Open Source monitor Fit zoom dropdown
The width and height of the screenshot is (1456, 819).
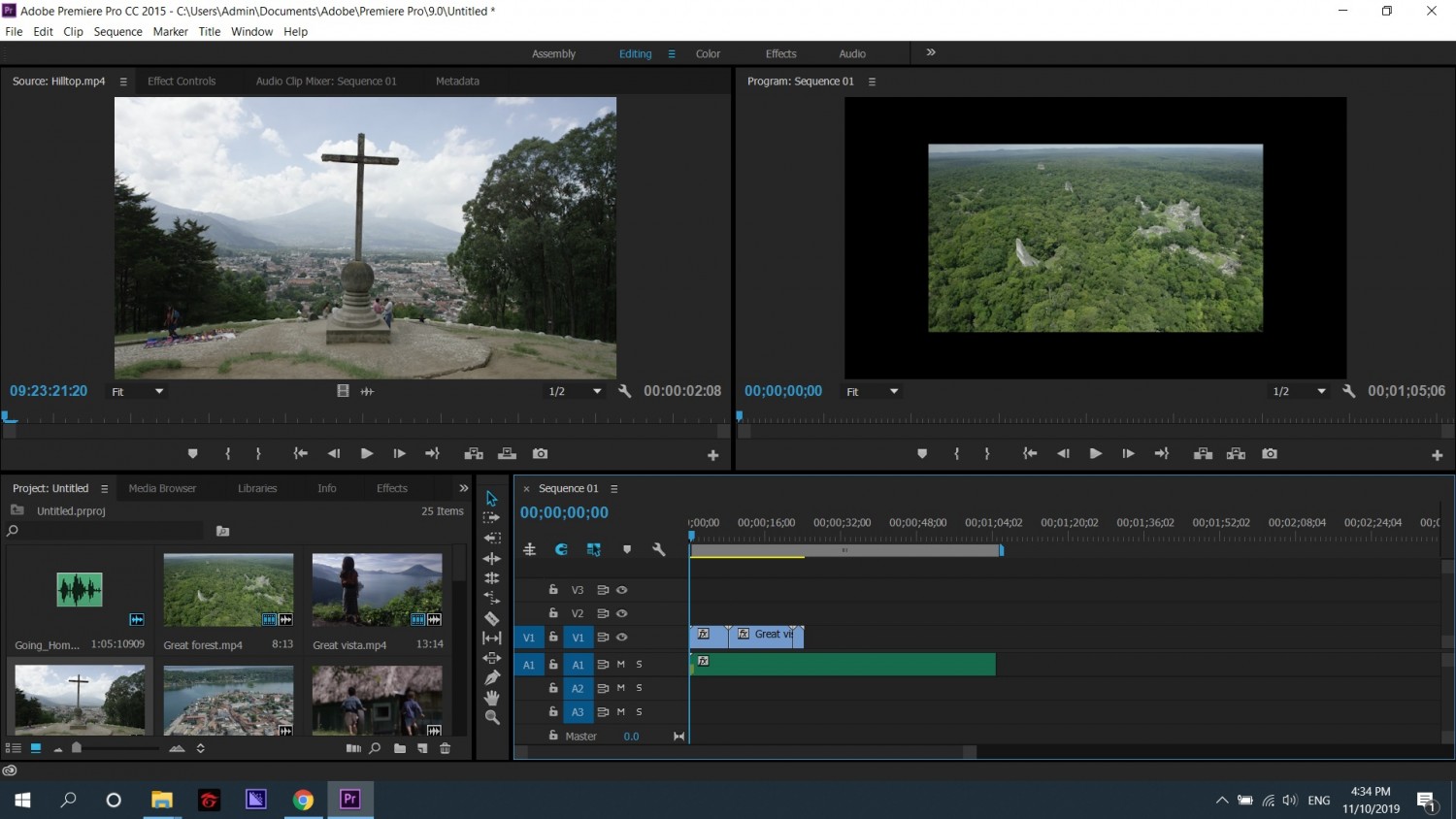tap(137, 392)
